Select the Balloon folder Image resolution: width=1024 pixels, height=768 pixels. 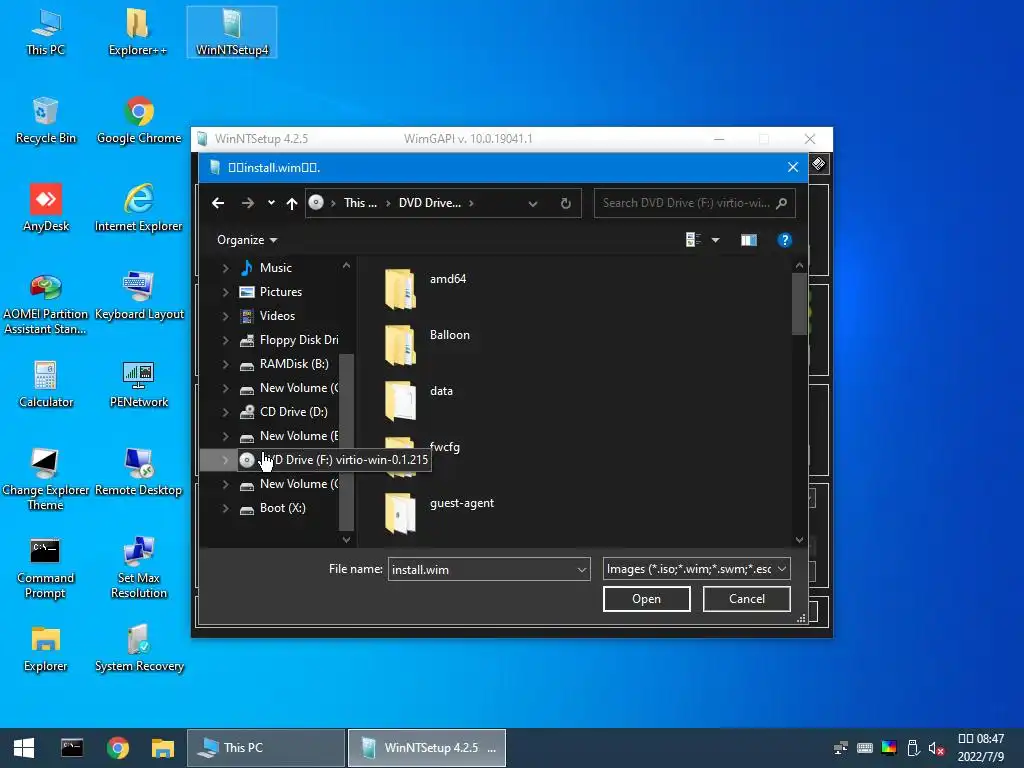tap(427, 344)
